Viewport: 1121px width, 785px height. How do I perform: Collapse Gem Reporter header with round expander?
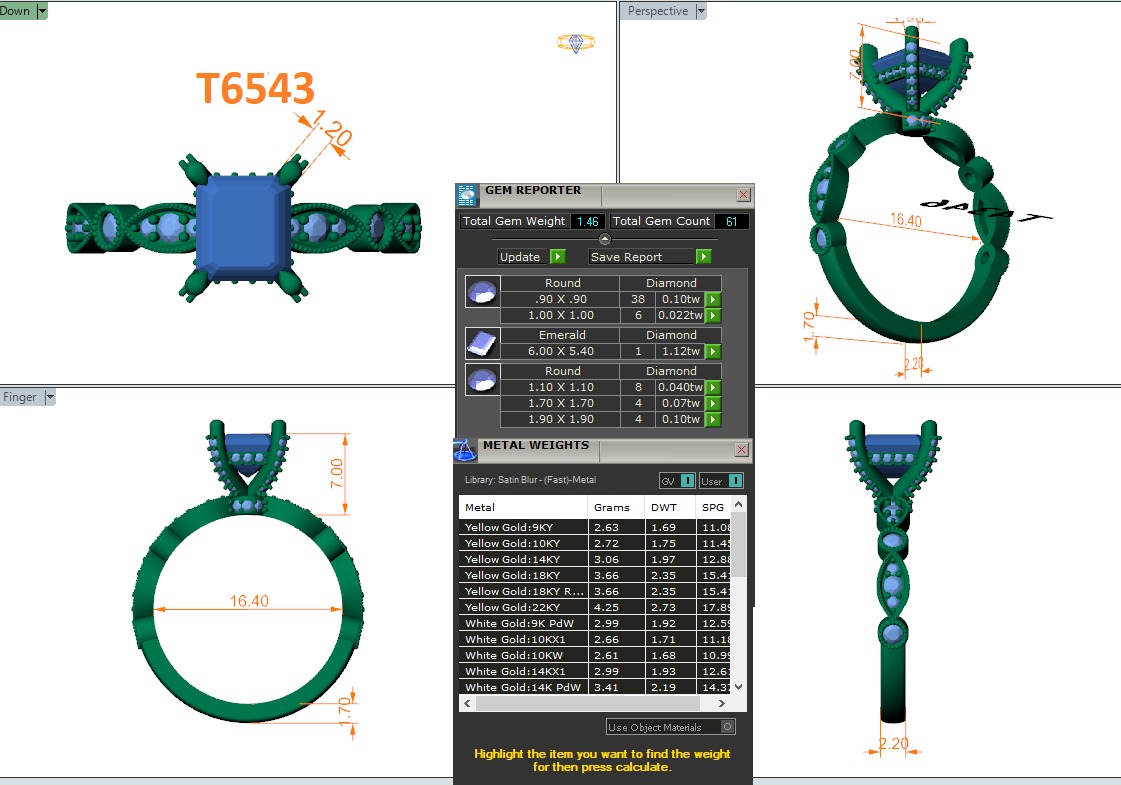pos(604,239)
